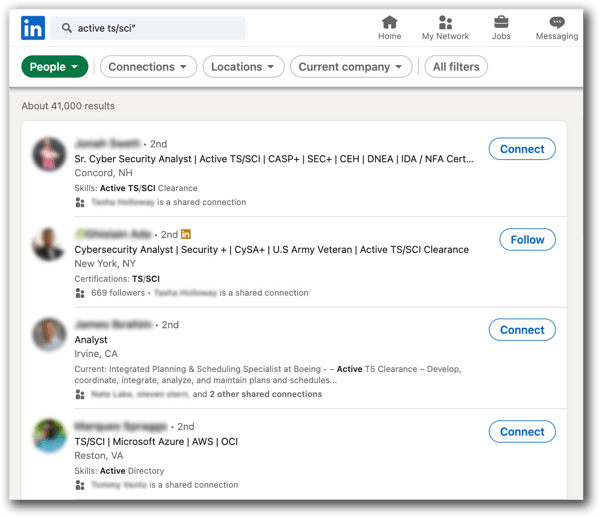
Task: Open blurred name link of New York result
Action: click(113, 234)
